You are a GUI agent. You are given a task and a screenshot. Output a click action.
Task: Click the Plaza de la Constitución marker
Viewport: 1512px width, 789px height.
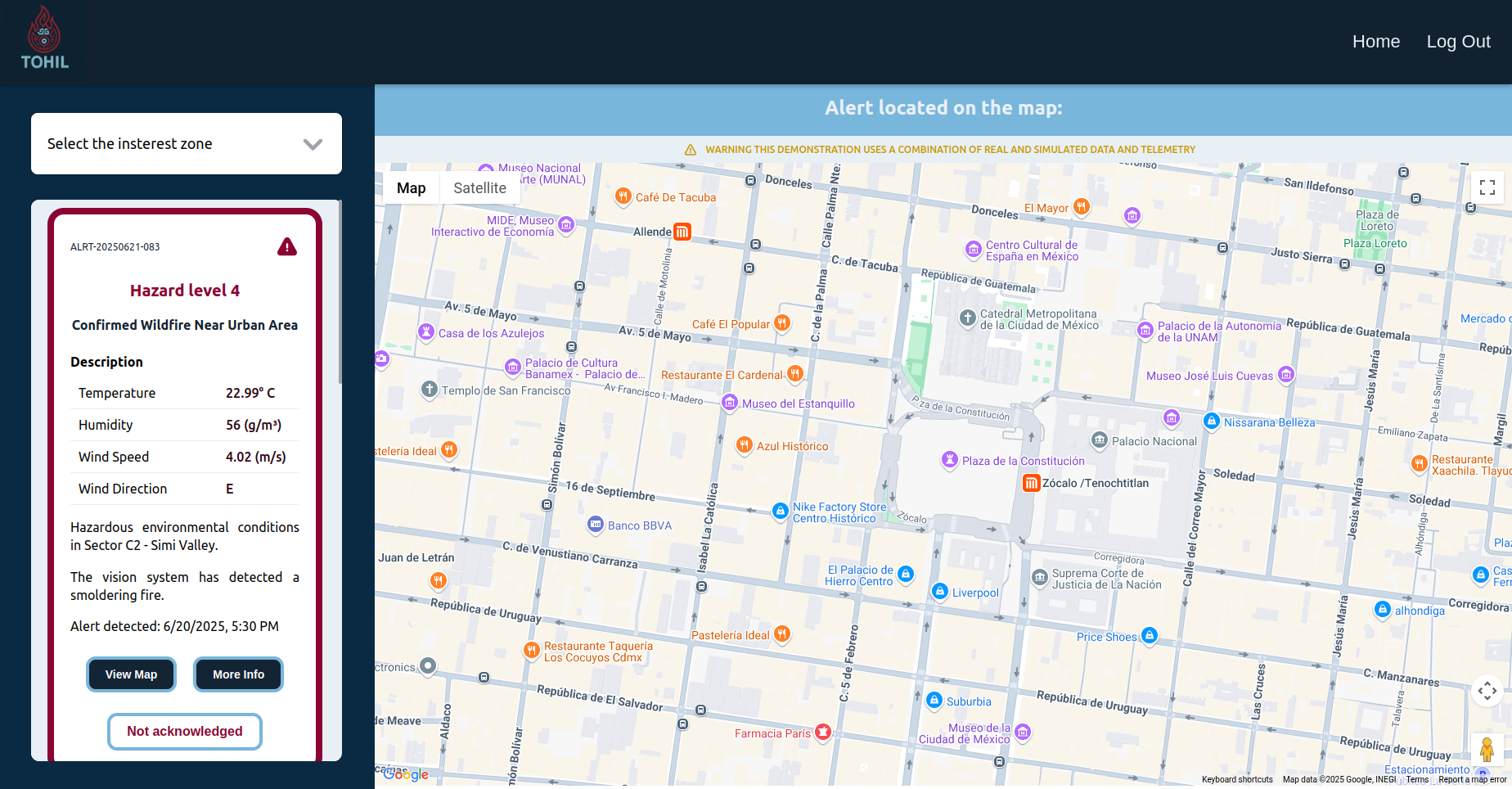pos(950,460)
